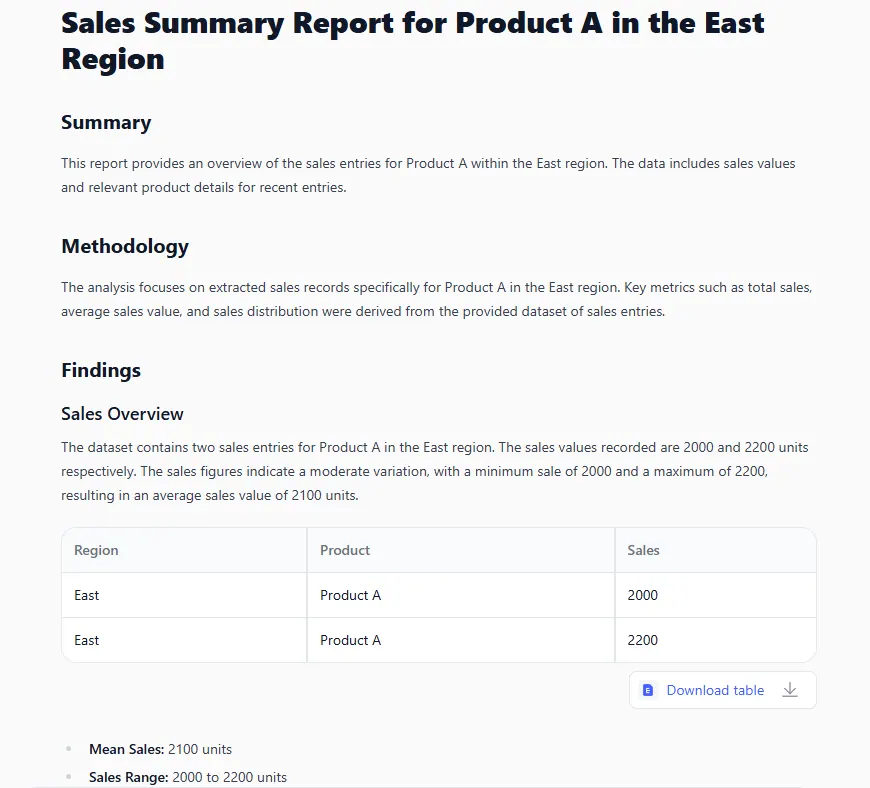
Task: Click the Sales Range bullet item
Action: coord(187,777)
